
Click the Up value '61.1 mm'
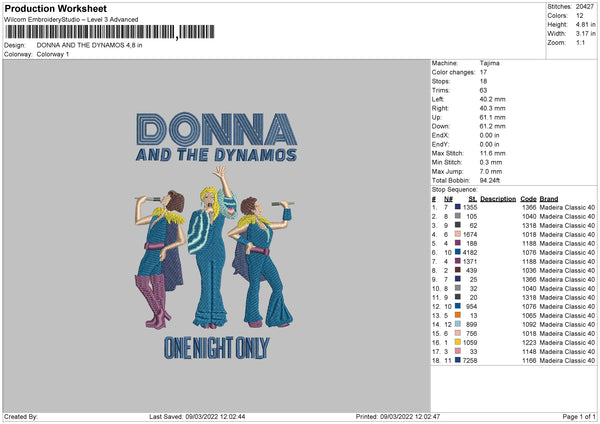click(x=492, y=117)
